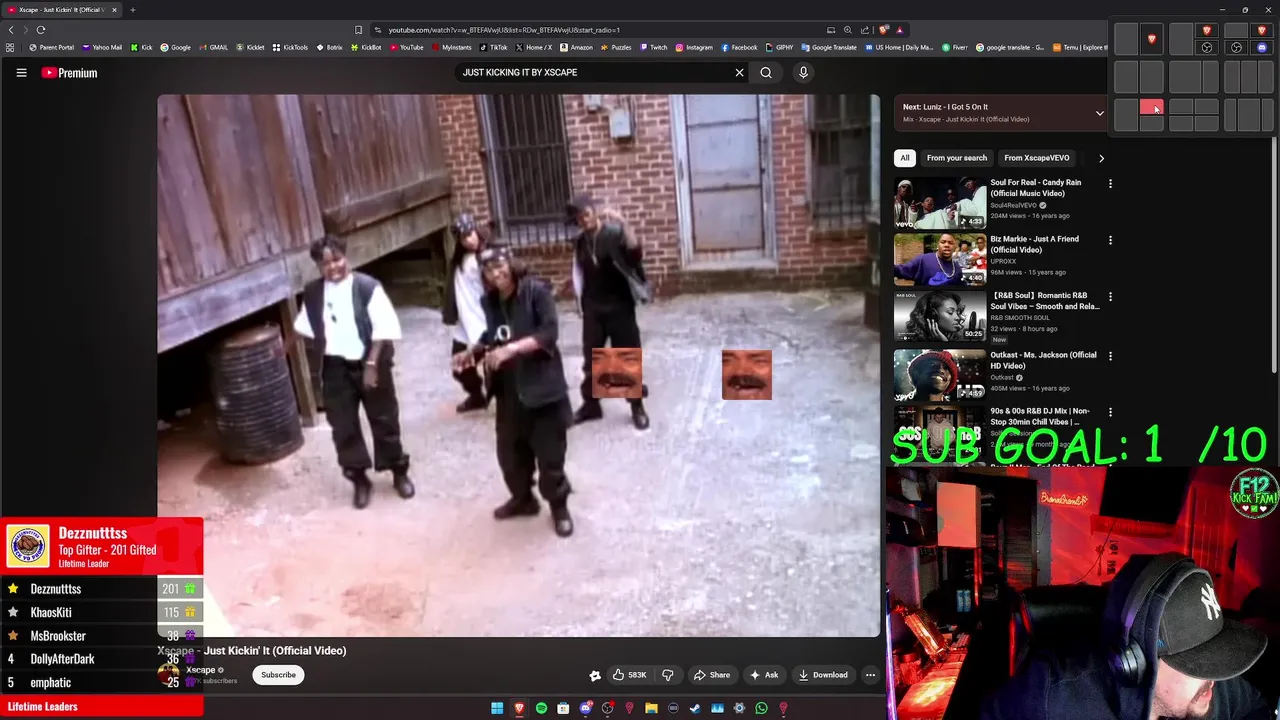
Task: Open the Twitch bookmark
Action: point(653,47)
